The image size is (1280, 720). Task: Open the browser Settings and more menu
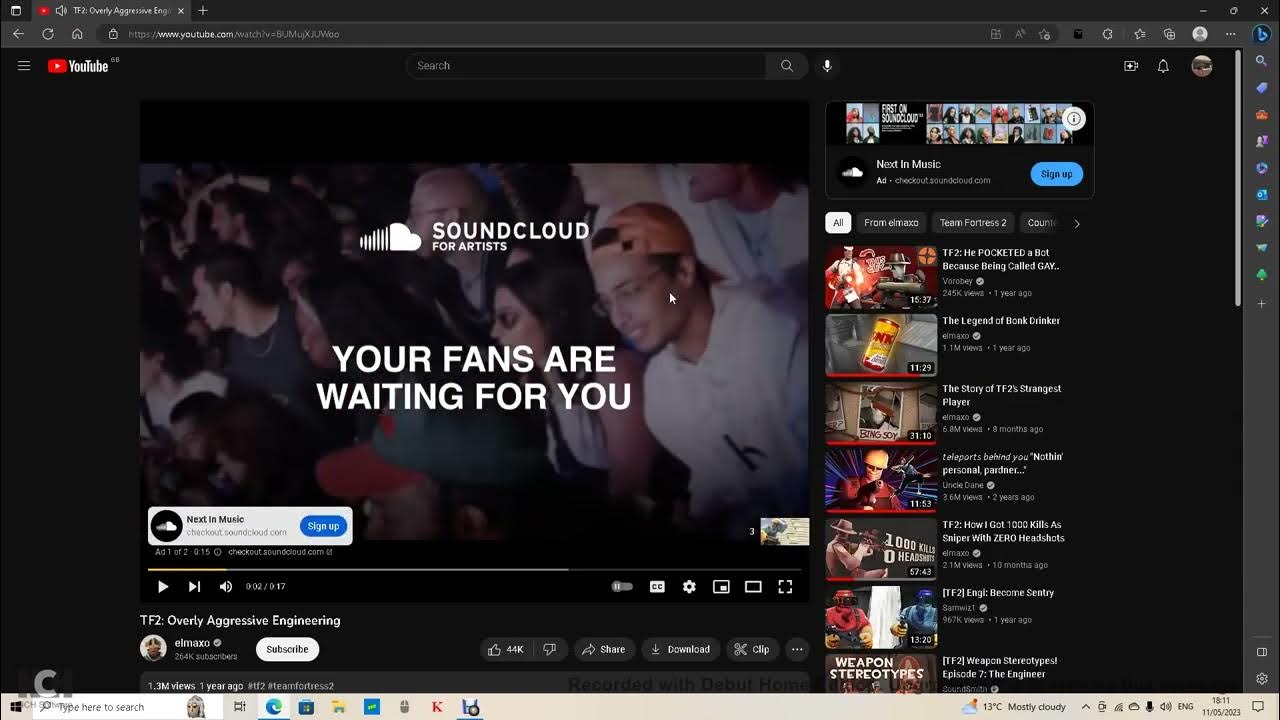1231,34
